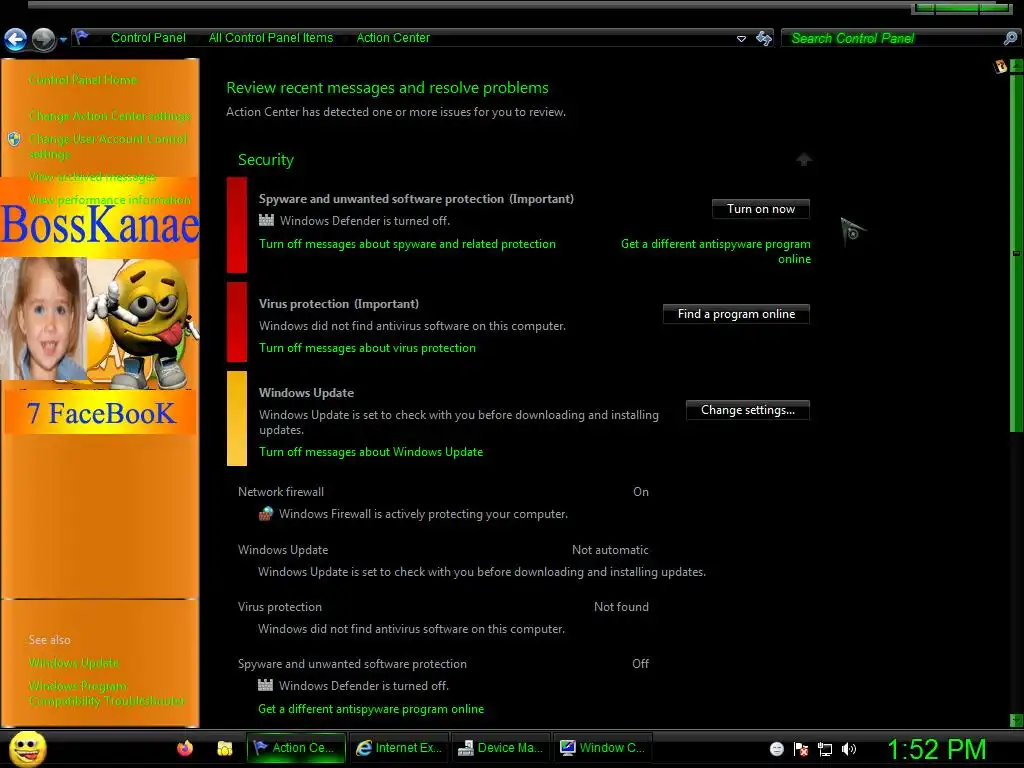The image size is (1024, 768).
Task: Open the address bar history dropdown
Action: tap(741, 39)
